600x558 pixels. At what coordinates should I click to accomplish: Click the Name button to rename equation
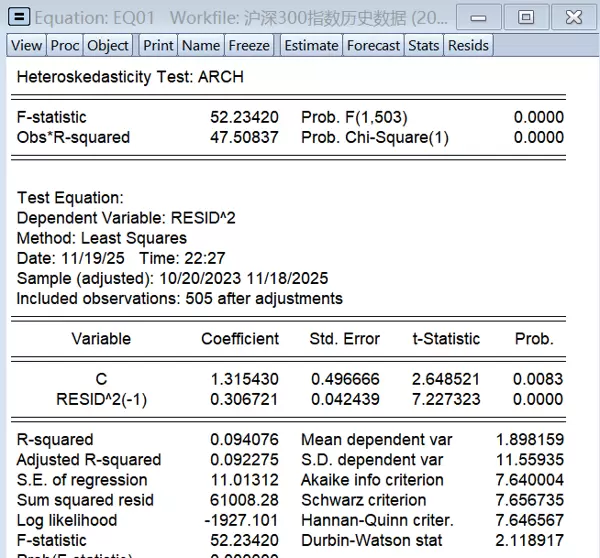pyautogui.click(x=201, y=45)
